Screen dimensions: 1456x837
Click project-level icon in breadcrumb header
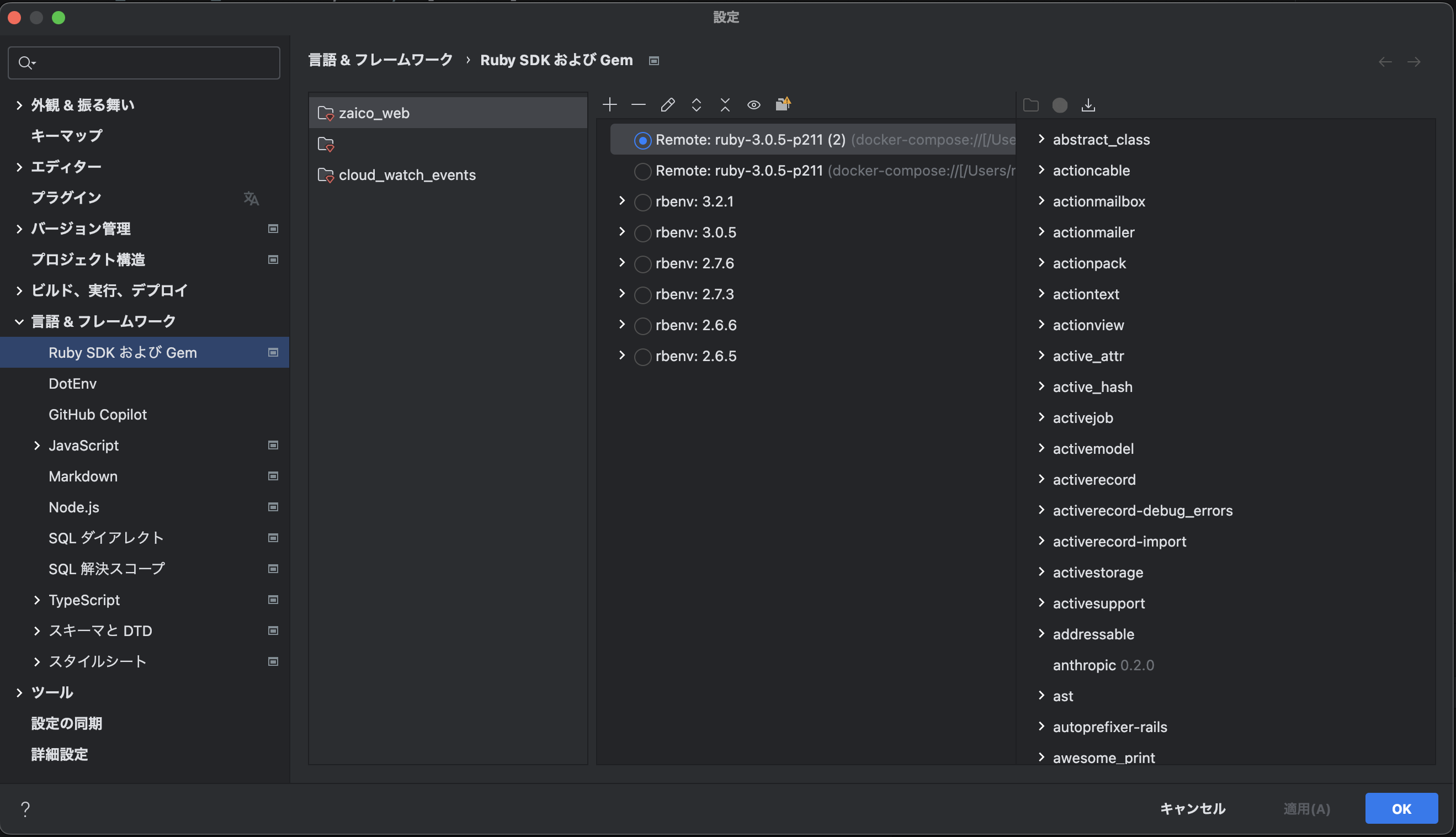click(x=654, y=61)
